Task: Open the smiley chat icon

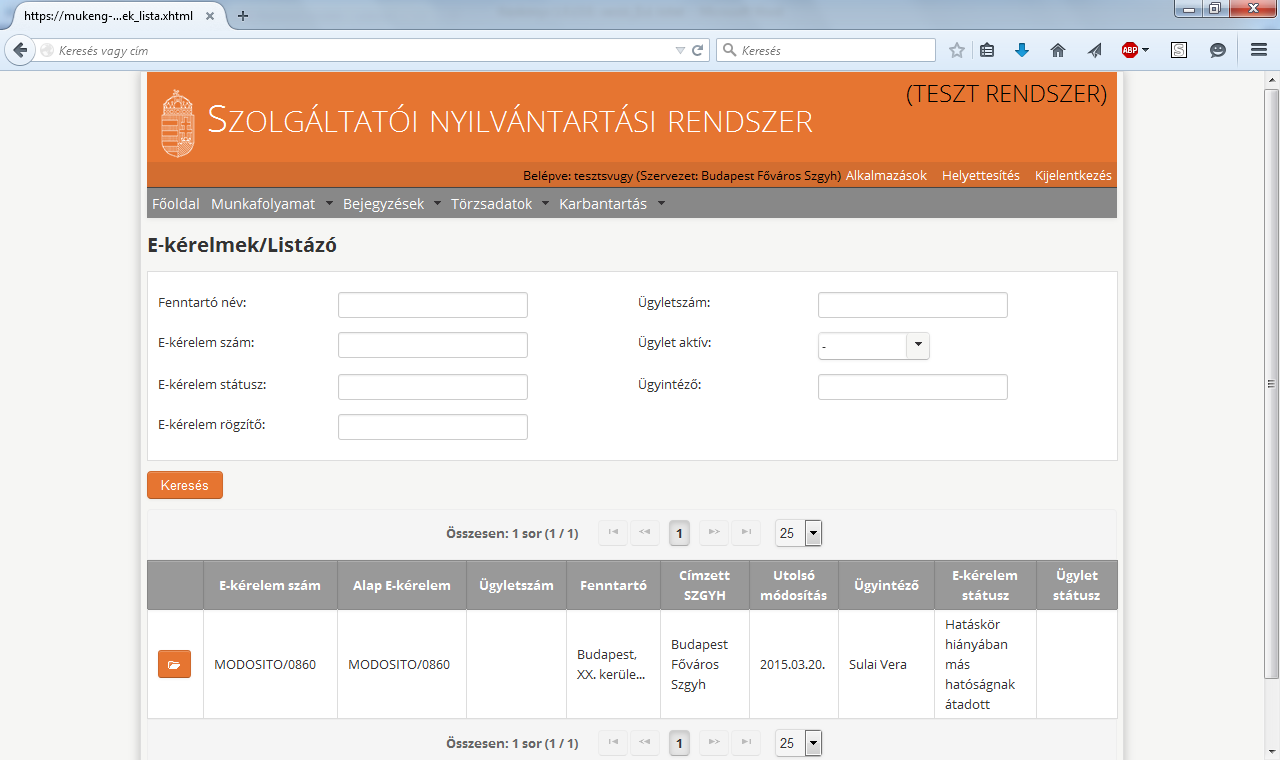Action: point(1218,50)
